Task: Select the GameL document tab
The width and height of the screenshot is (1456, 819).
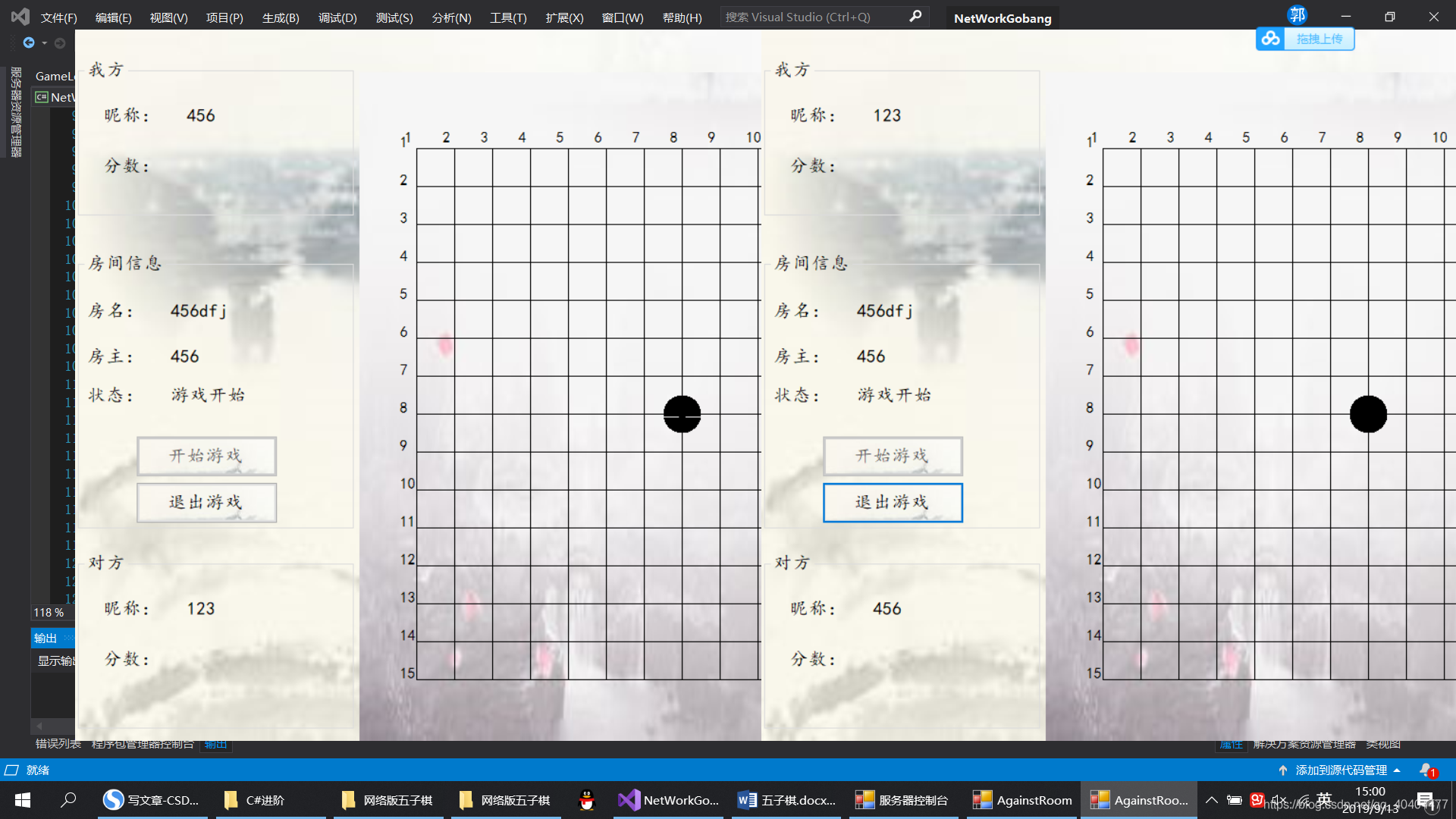Action: [x=55, y=76]
